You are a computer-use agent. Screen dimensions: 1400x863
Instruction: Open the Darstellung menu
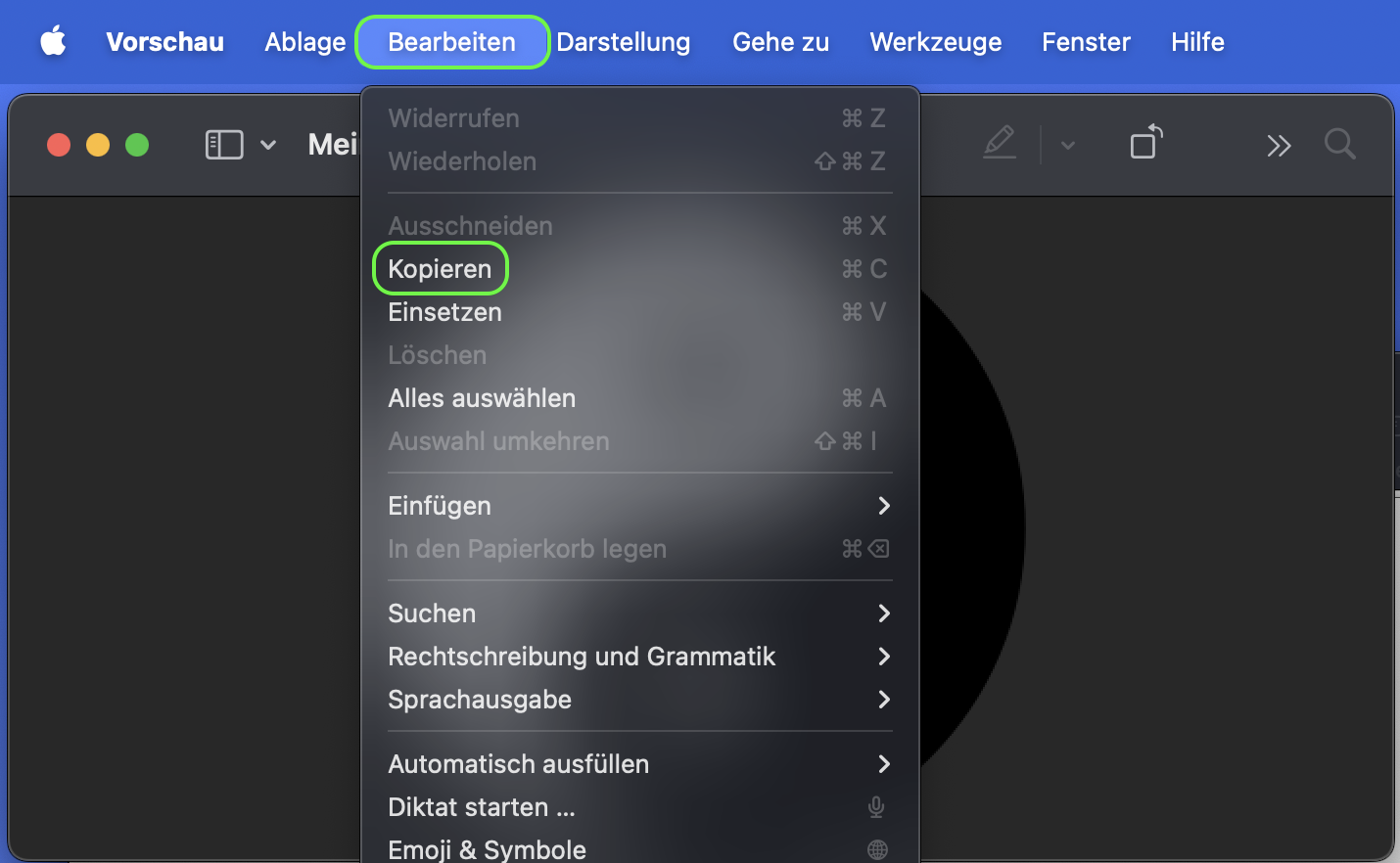(x=624, y=42)
